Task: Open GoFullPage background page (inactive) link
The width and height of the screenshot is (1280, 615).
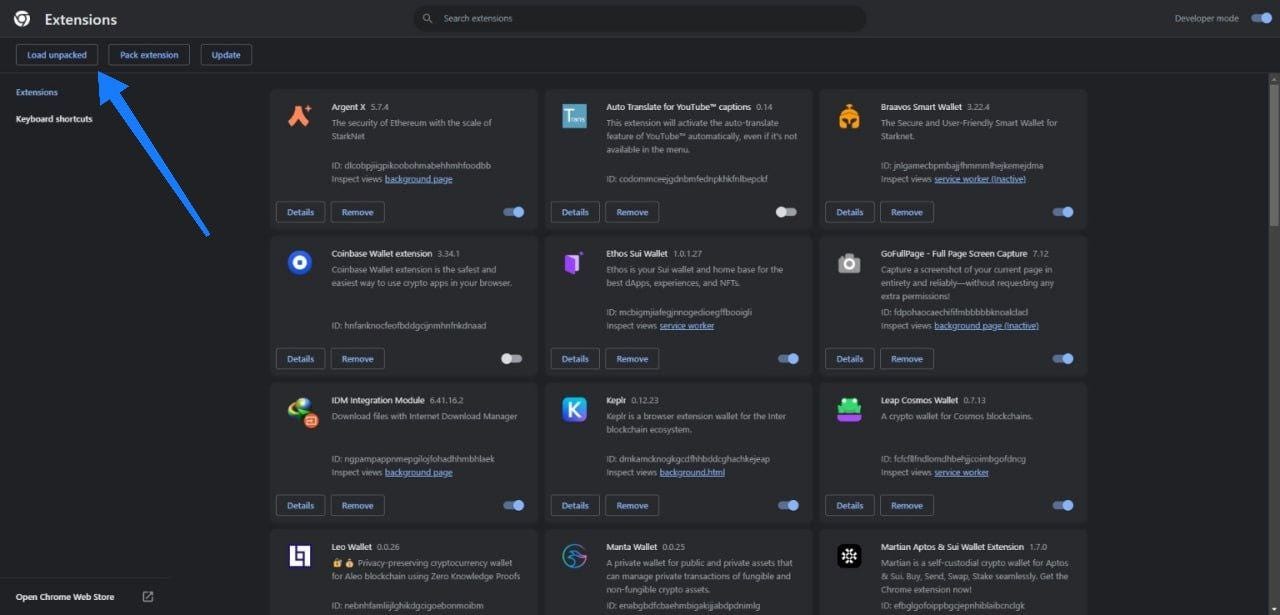Action: [986, 326]
